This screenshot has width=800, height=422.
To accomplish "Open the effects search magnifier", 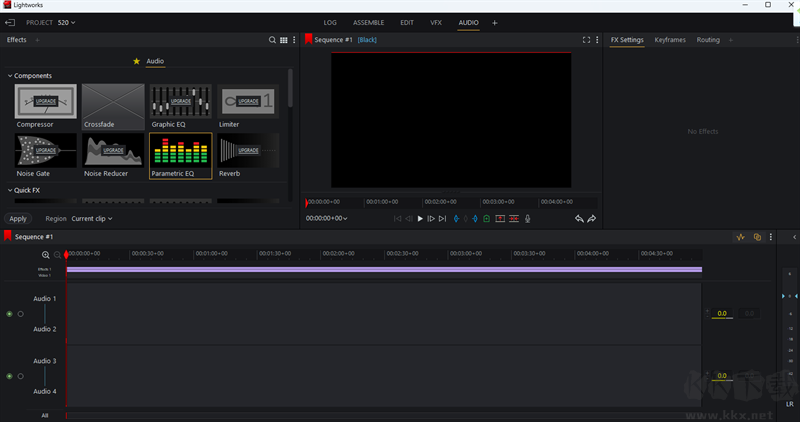I will (x=272, y=40).
